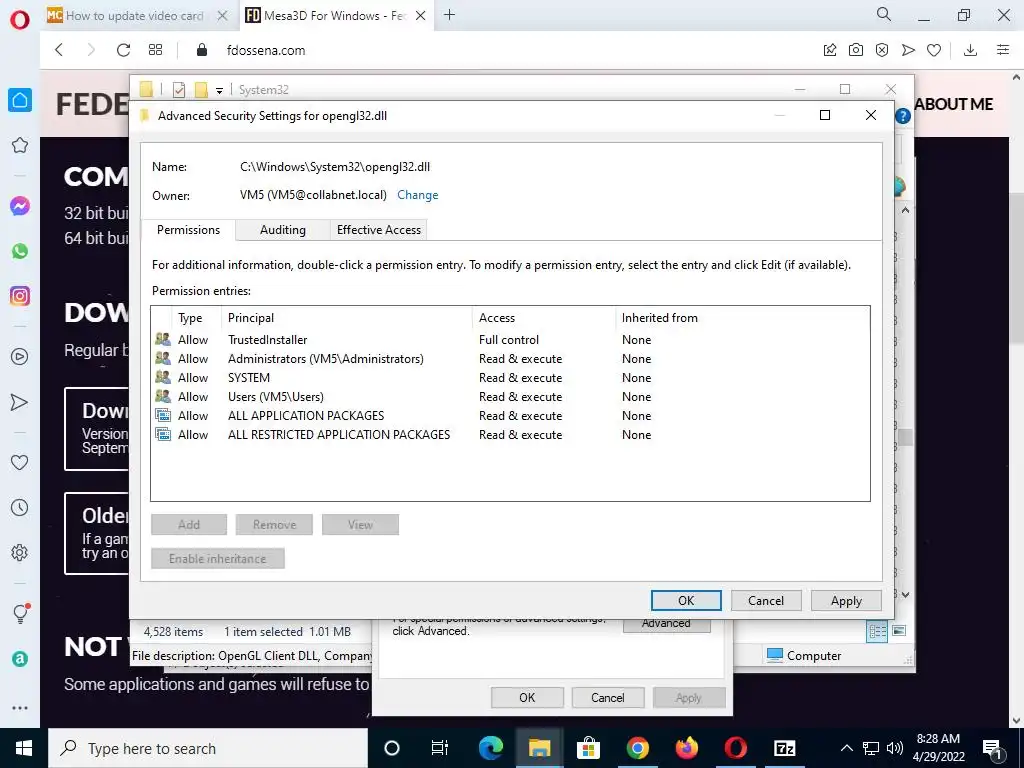Open Messenger in Opera sidebar
This screenshot has width=1024, height=768.
20,206
